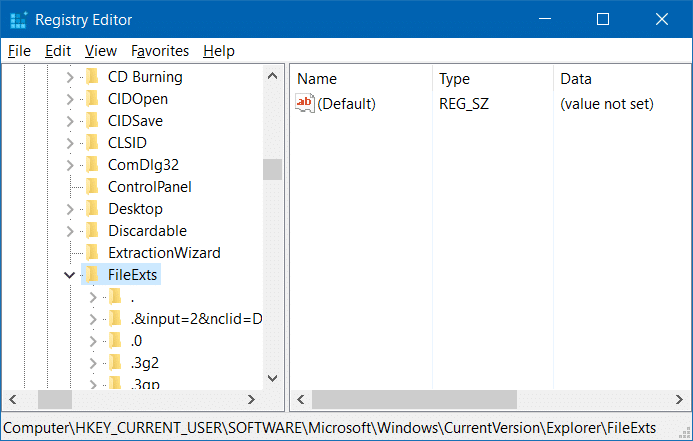Image resolution: width=693 pixels, height=441 pixels.
Task: Select the FileExts folder icon
Action: coord(92,275)
